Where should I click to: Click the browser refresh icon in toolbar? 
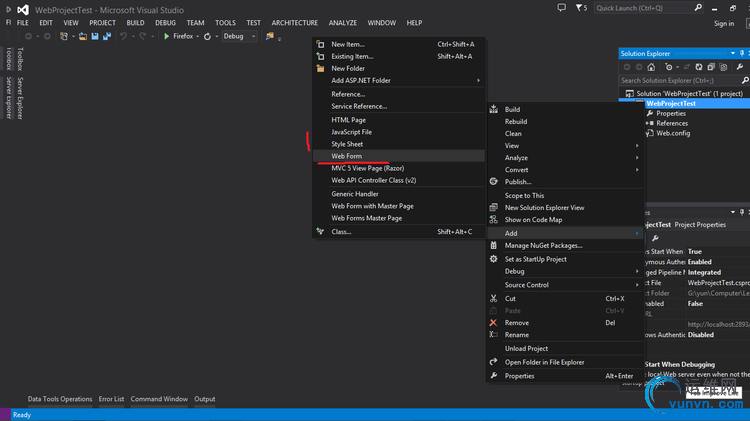[207, 36]
